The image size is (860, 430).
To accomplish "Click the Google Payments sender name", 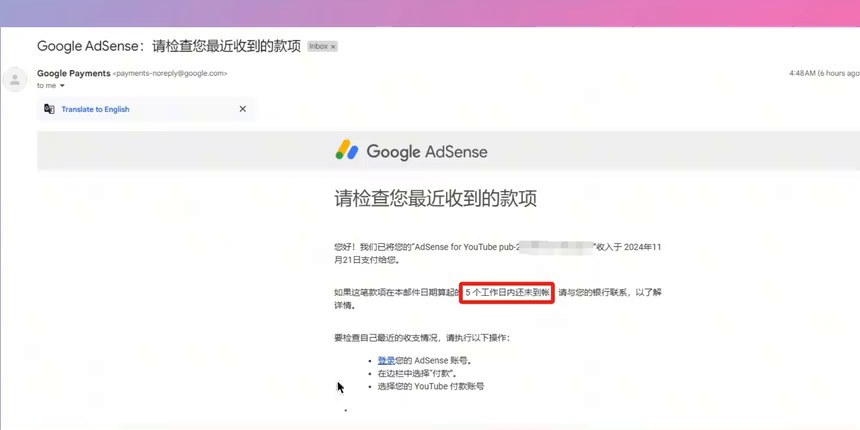I will (x=73, y=73).
